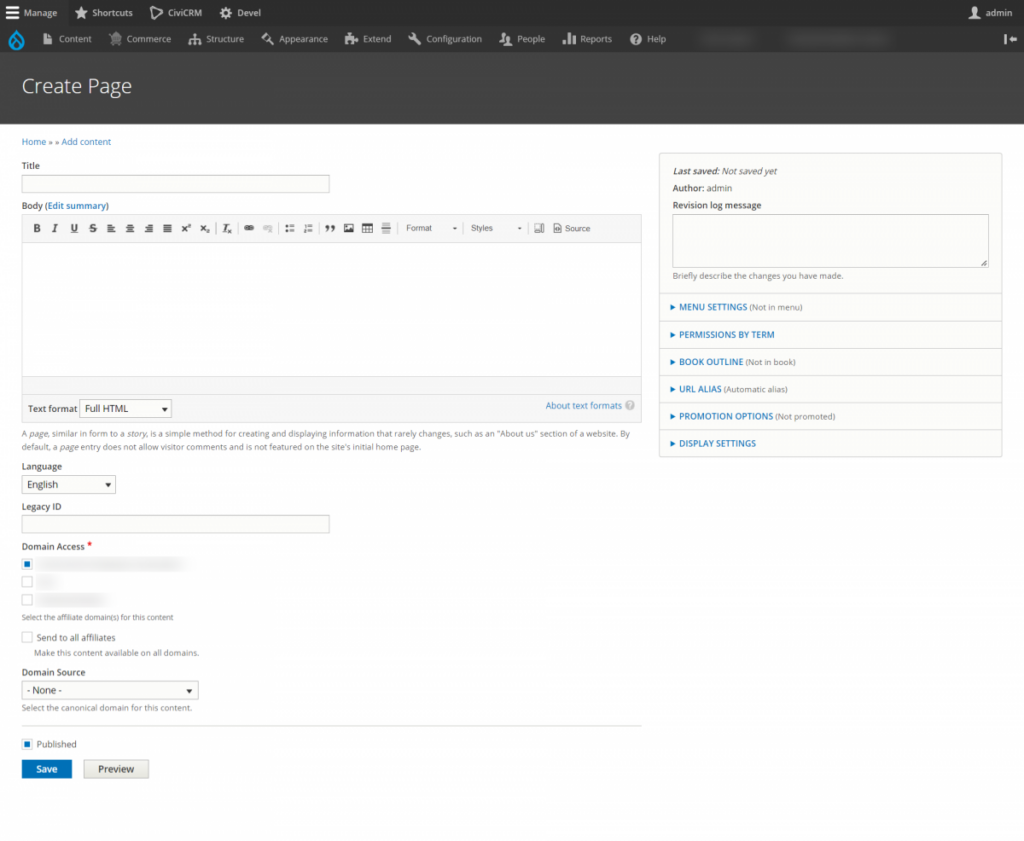
Task: Insert a bulleted list
Action: tap(289, 228)
